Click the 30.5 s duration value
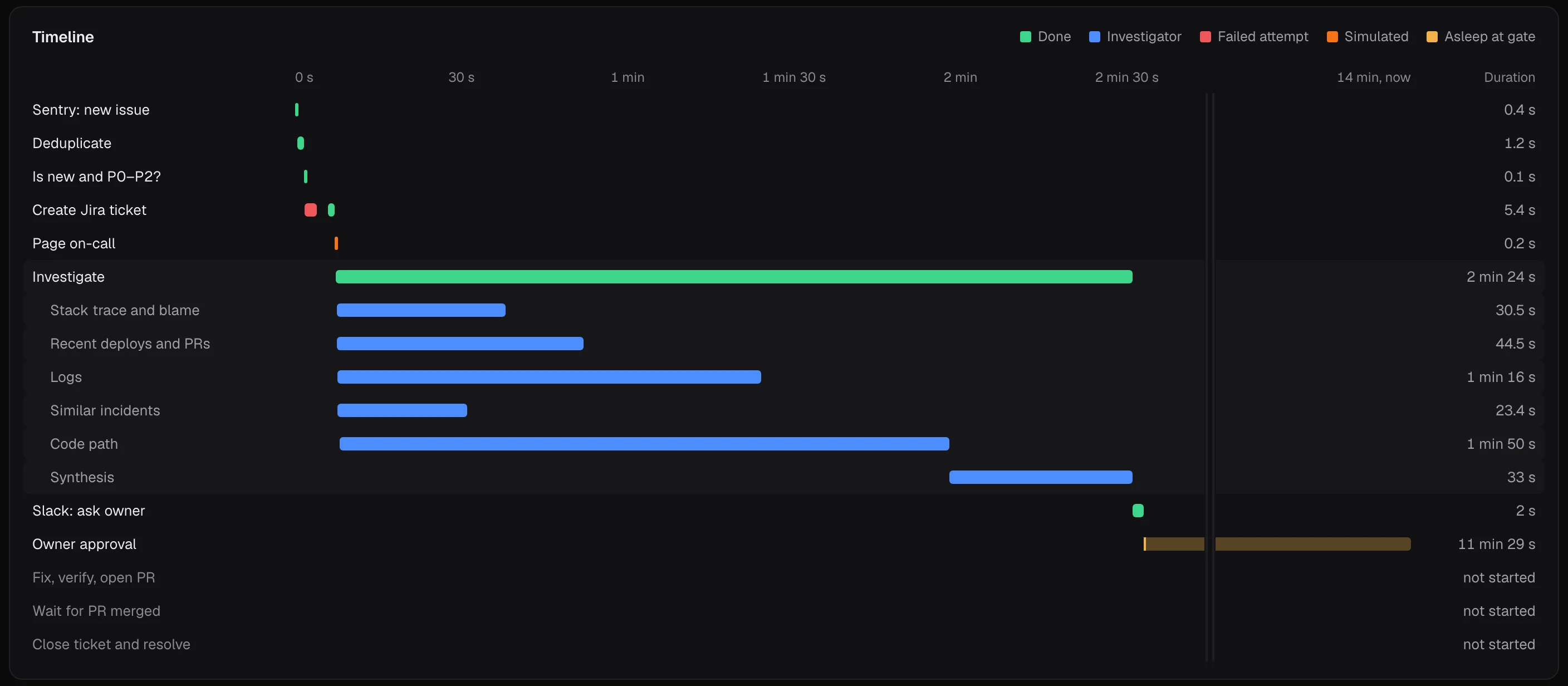This screenshot has height=686, width=1568. click(1515, 311)
